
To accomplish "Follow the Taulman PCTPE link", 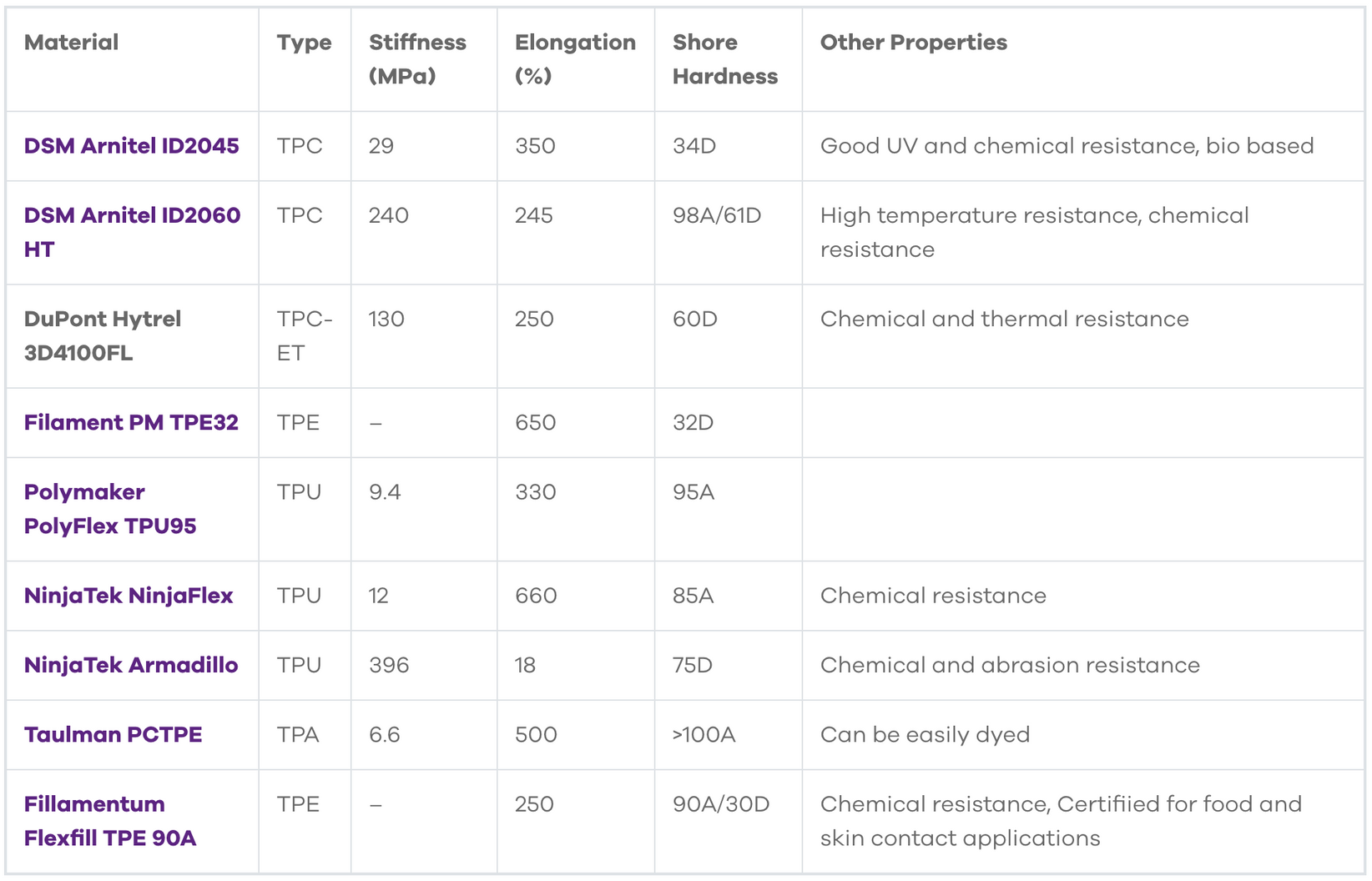I will click(113, 735).
